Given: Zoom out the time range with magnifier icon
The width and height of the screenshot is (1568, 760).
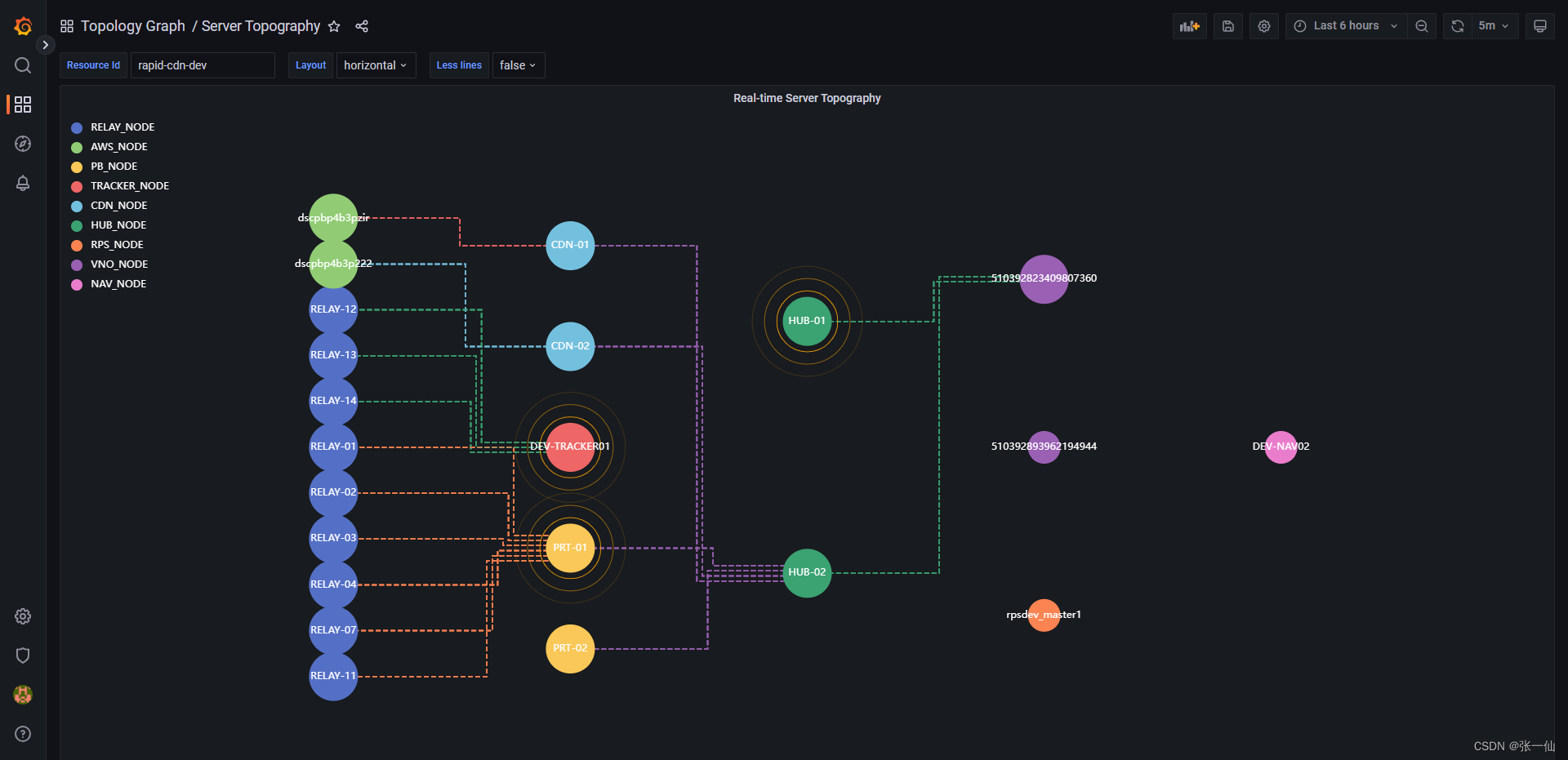Looking at the screenshot, I should [x=1421, y=25].
